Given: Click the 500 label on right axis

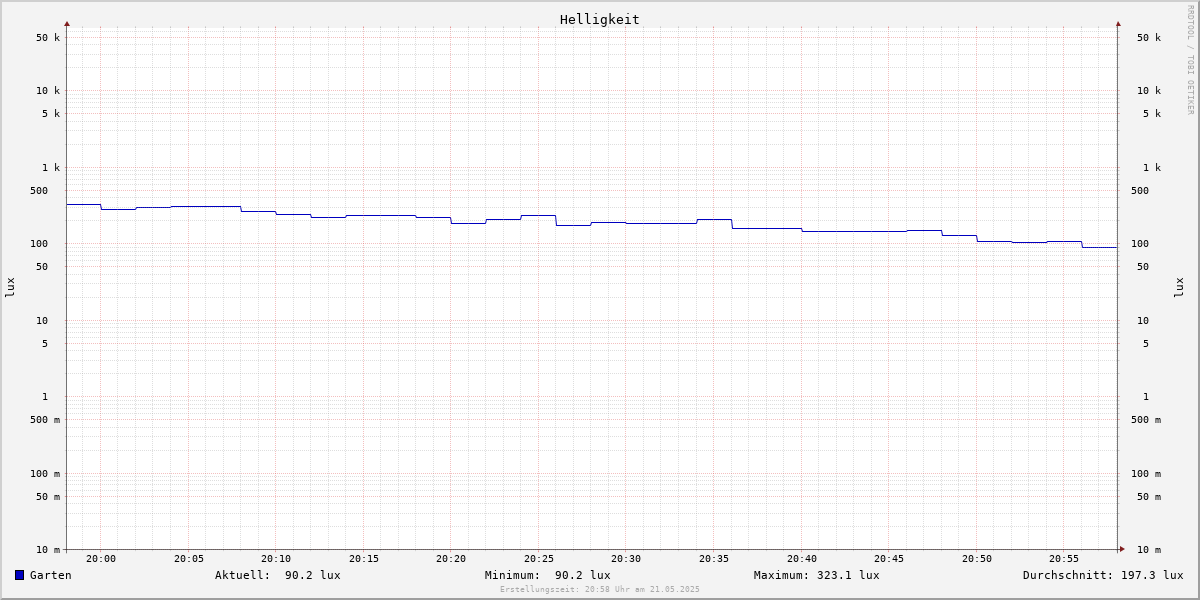Looking at the screenshot, I should [1140, 191].
